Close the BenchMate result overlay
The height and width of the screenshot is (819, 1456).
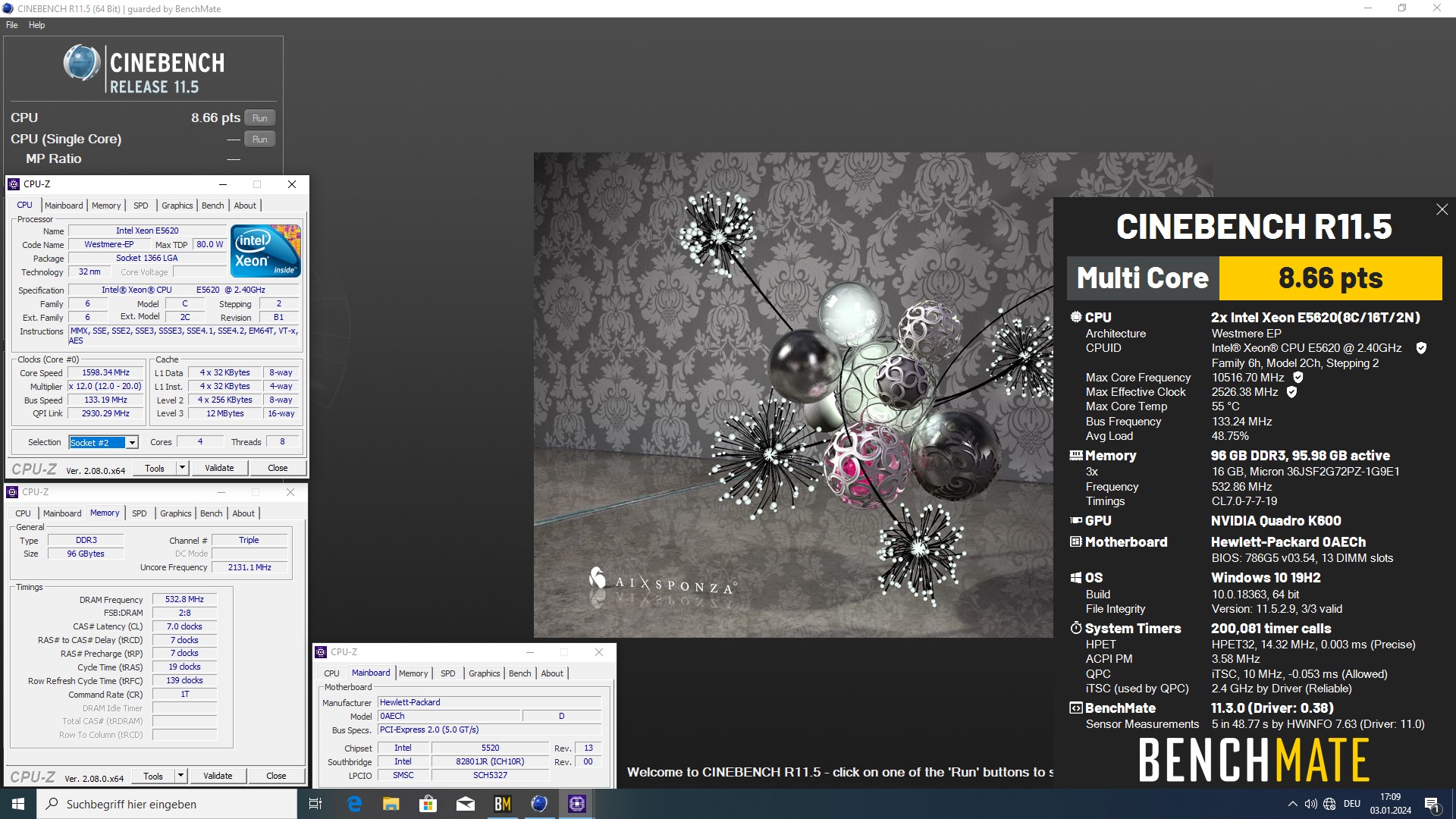1442,209
